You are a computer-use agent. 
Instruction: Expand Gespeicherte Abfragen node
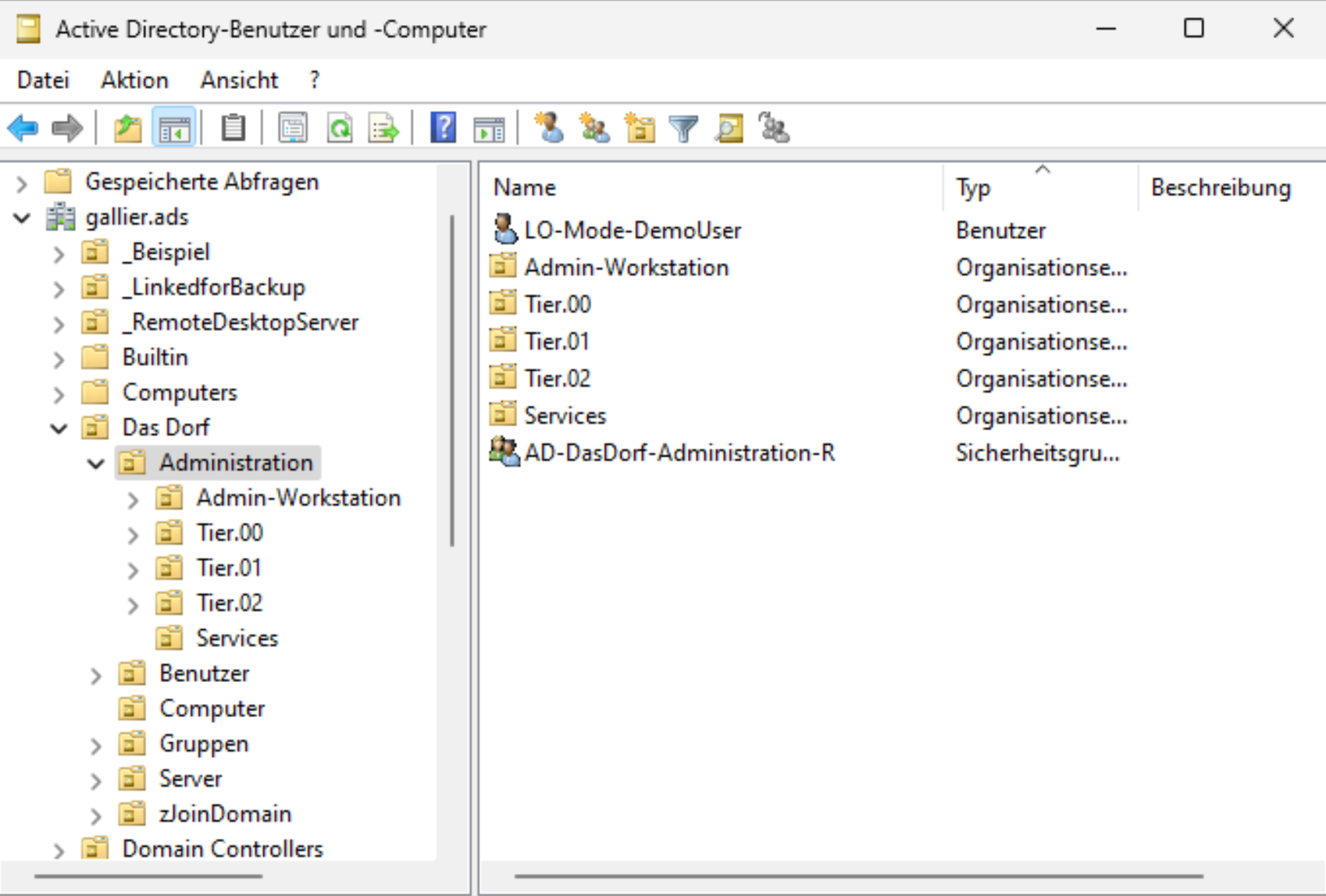22,183
